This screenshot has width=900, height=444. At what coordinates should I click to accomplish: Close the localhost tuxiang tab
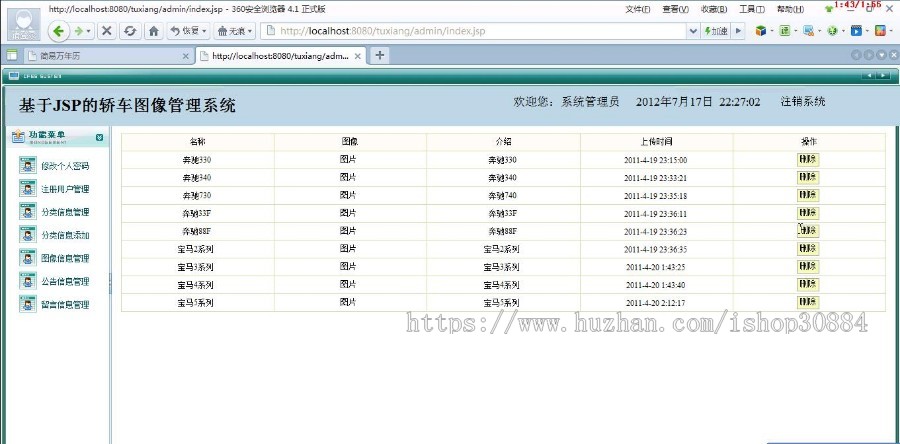tap(357, 56)
